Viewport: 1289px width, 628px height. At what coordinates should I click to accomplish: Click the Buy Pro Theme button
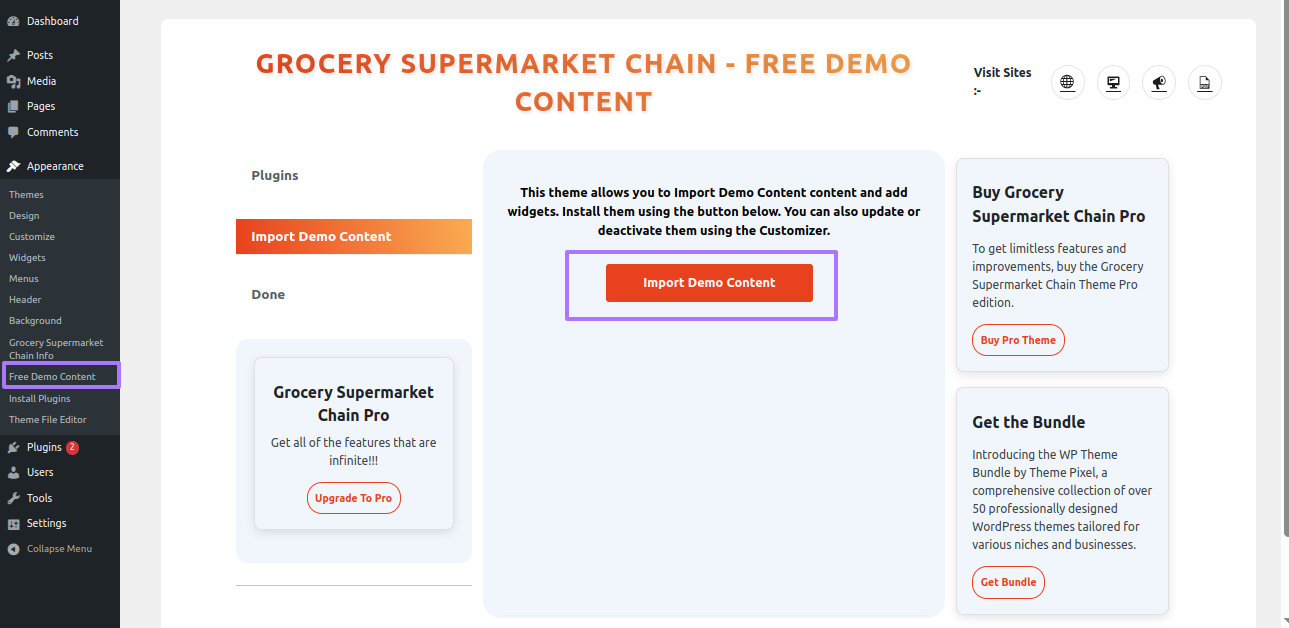point(1018,340)
